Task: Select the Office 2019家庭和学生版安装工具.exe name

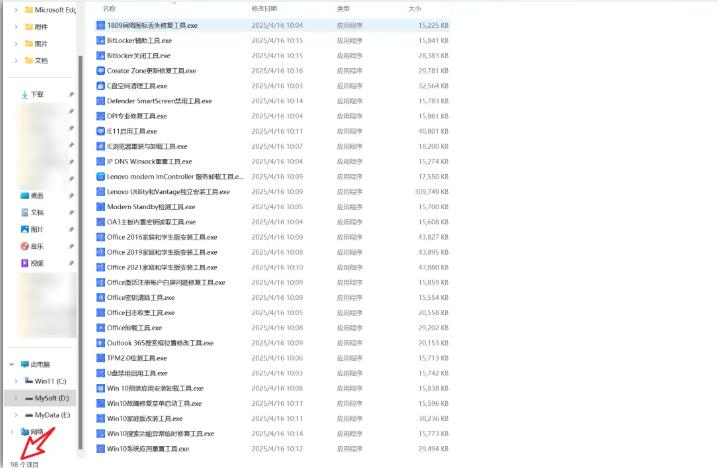Action: coord(162,252)
